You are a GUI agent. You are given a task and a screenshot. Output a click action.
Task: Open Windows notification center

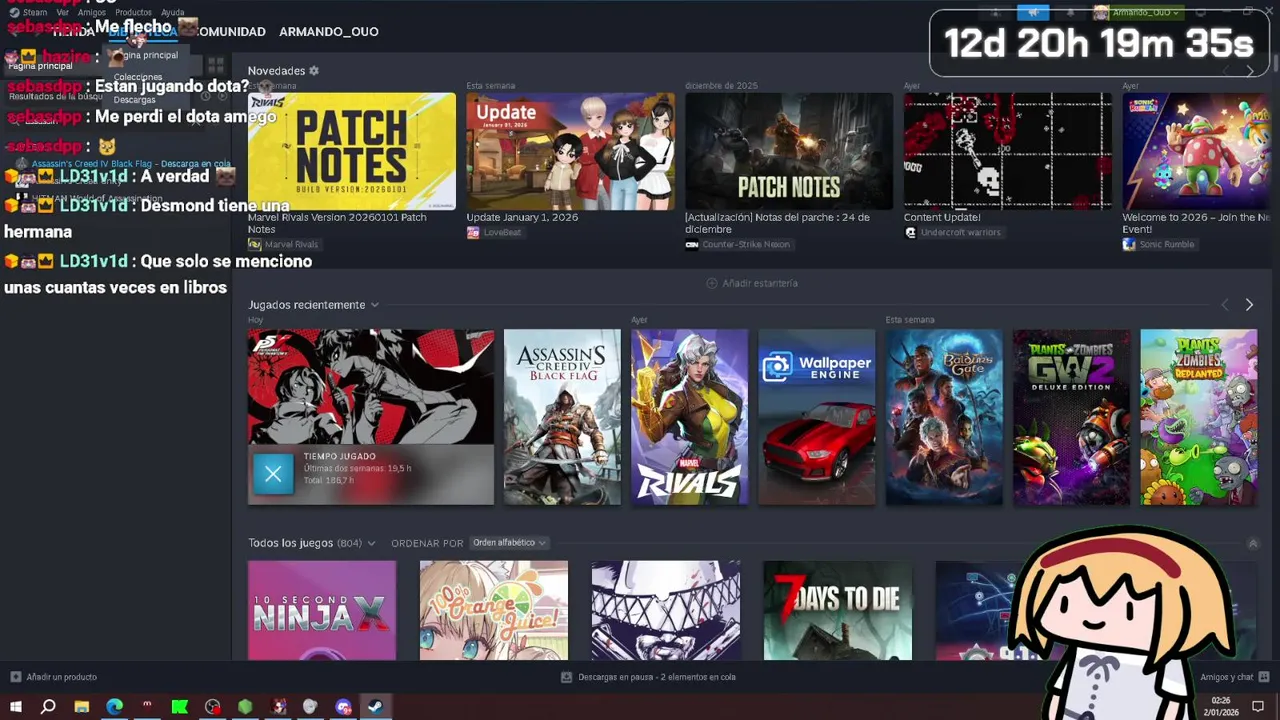[x=1259, y=707]
